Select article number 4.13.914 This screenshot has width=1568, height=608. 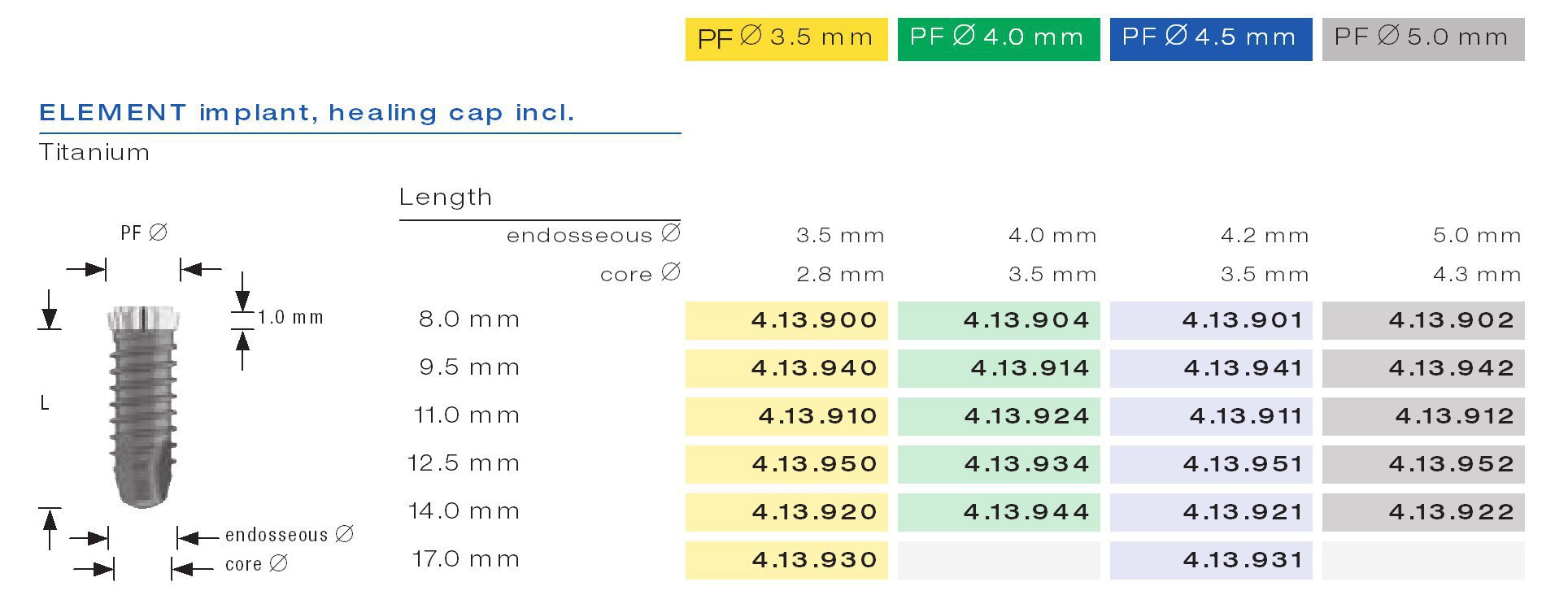click(x=1029, y=368)
